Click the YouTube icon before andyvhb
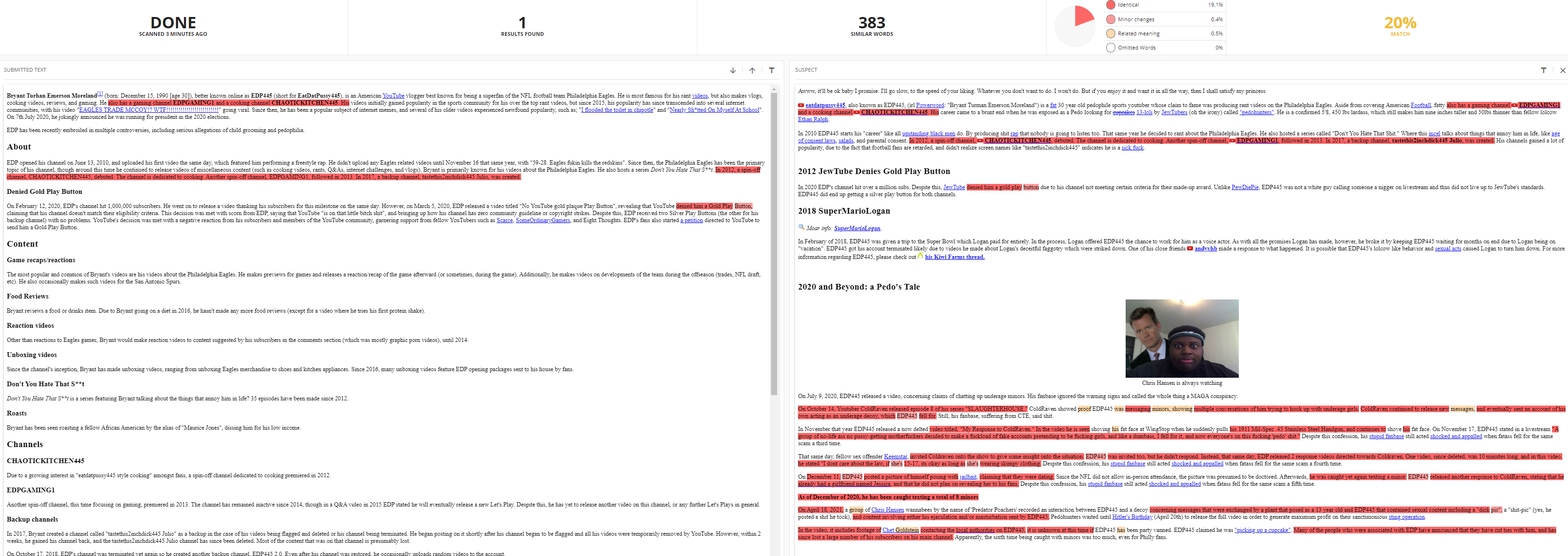 click(1190, 249)
